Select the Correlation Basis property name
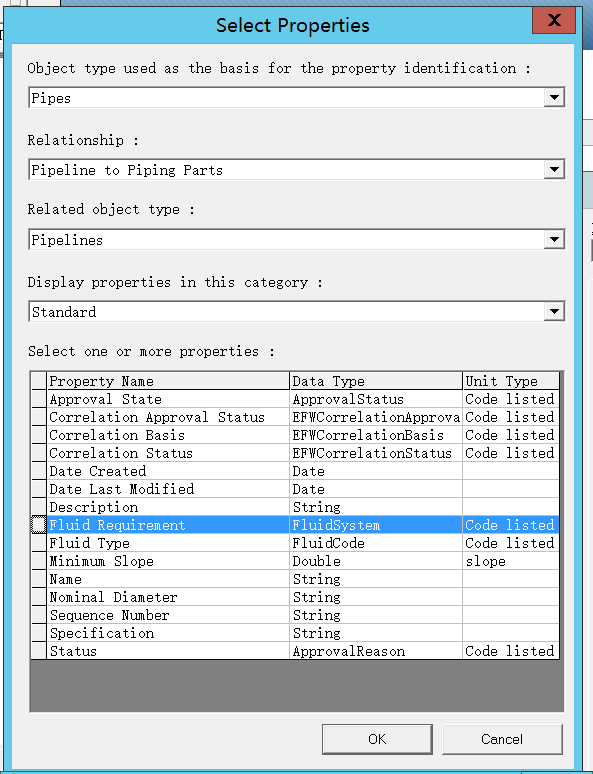This screenshot has width=593, height=774. click(x=168, y=435)
